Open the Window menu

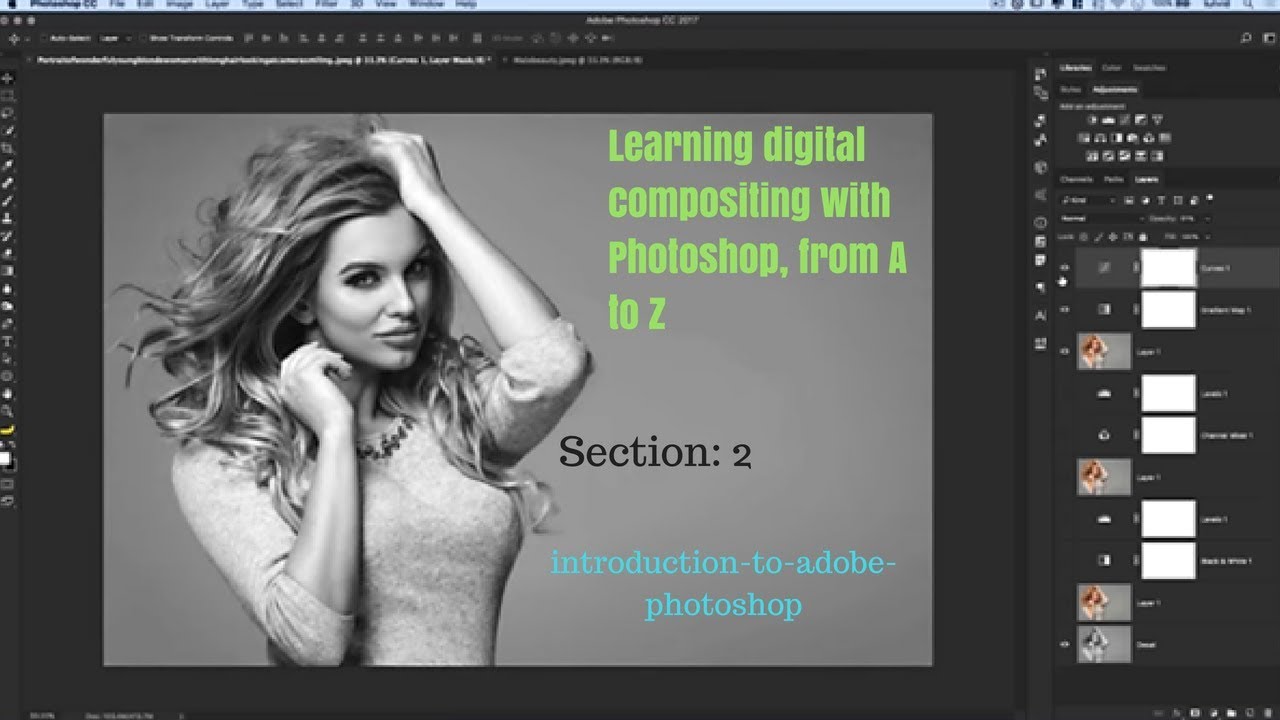pyautogui.click(x=427, y=5)
